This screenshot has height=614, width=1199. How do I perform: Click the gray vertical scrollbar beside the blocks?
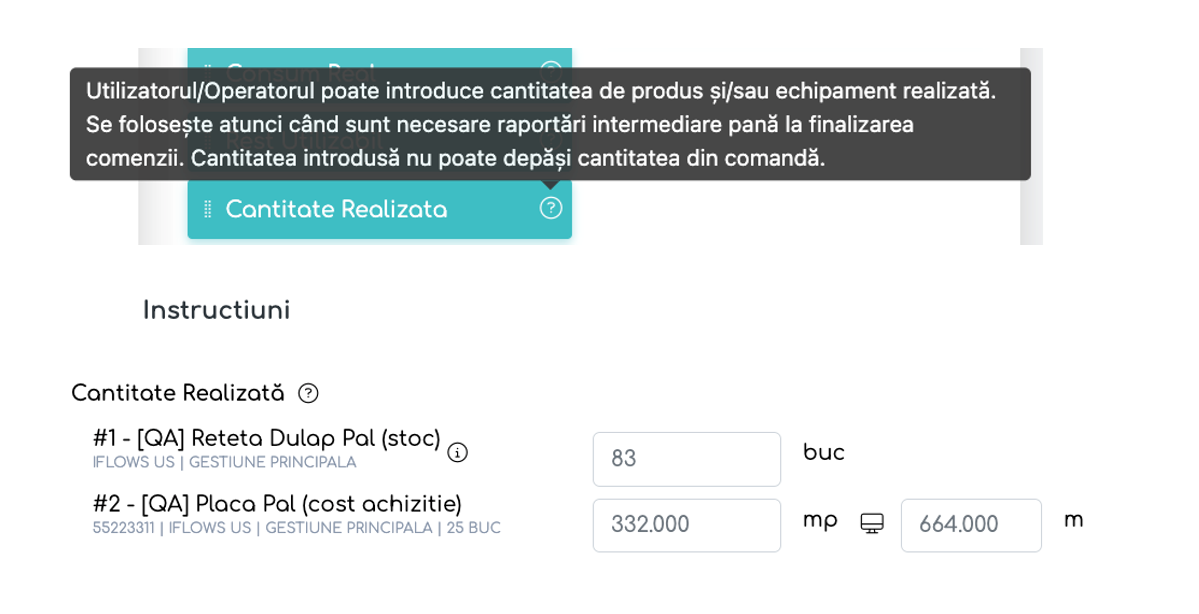pyautogui.click(x=1032, y=146)
